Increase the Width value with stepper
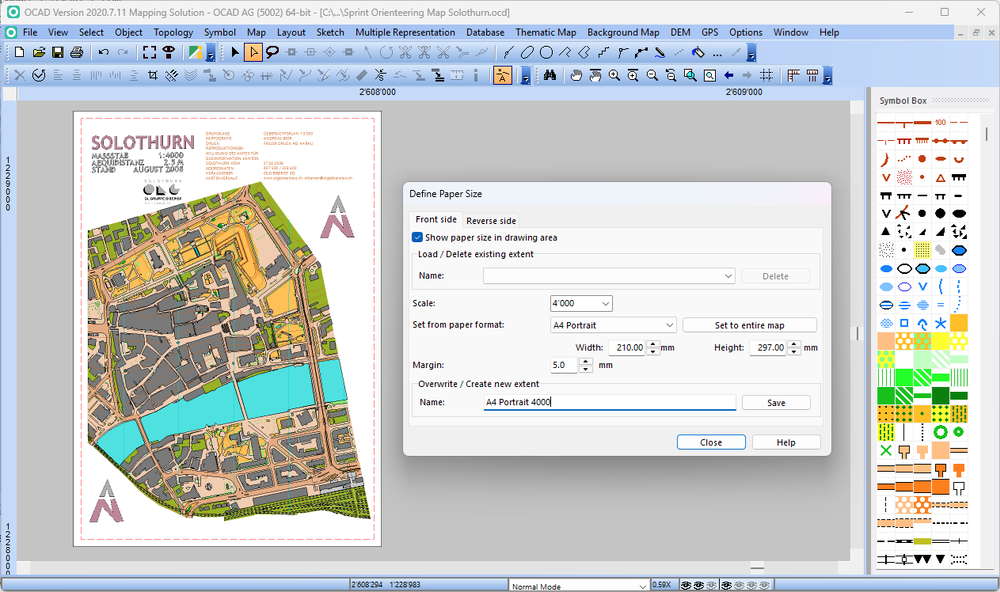The image size is (1000, 592). (x=652, y=344)
